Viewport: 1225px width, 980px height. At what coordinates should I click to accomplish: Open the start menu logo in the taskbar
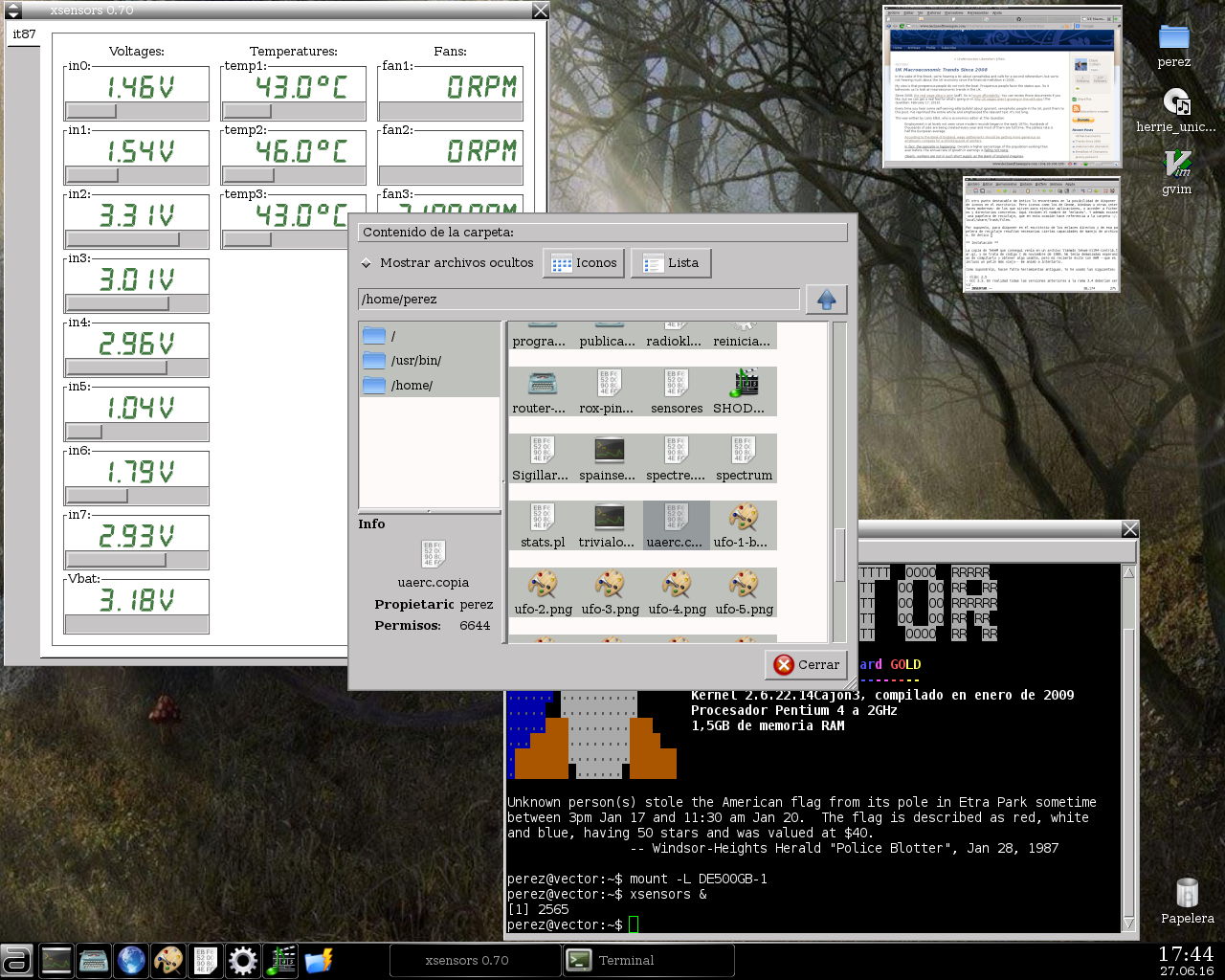16,960
